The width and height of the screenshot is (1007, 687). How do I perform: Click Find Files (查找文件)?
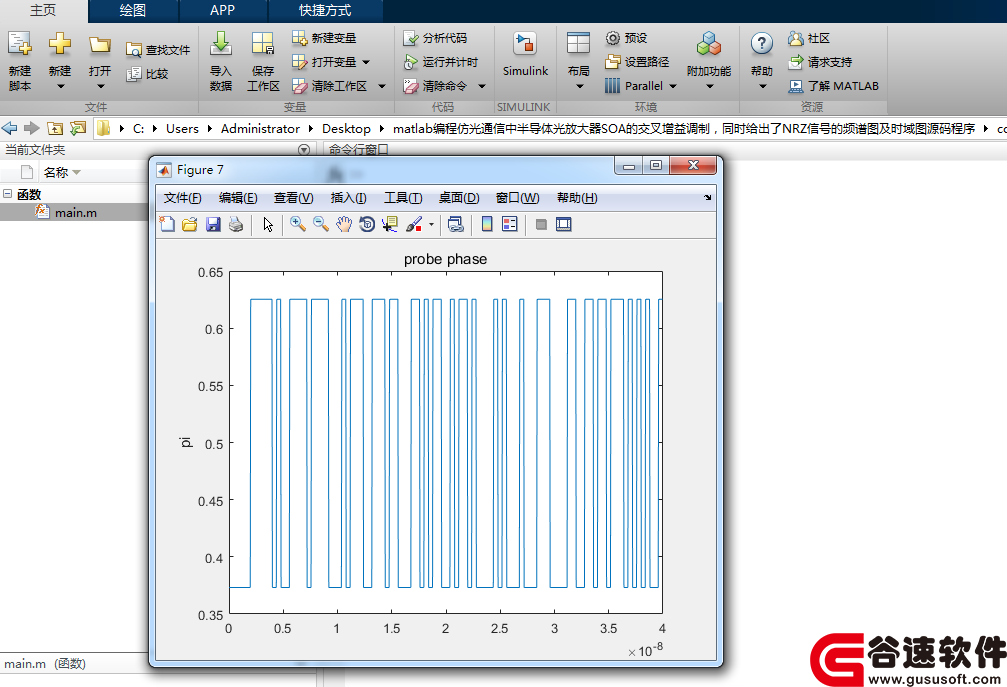coord(158,50)
